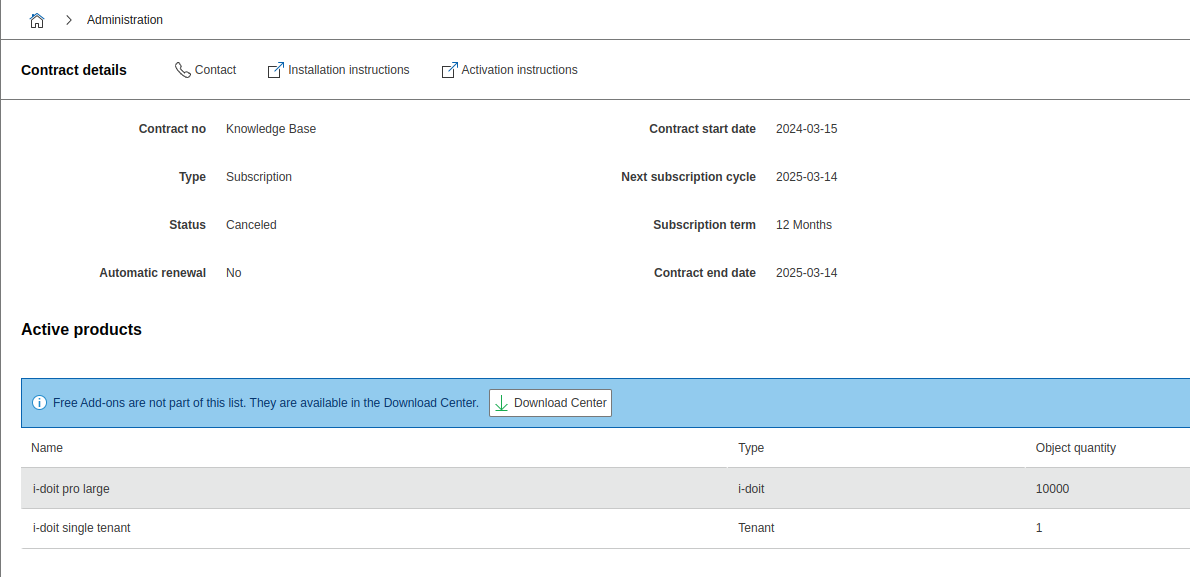This screenshot has height=577, width=1190.
Task: Select the i-doit pro large row
Action: tap(606, 489)
